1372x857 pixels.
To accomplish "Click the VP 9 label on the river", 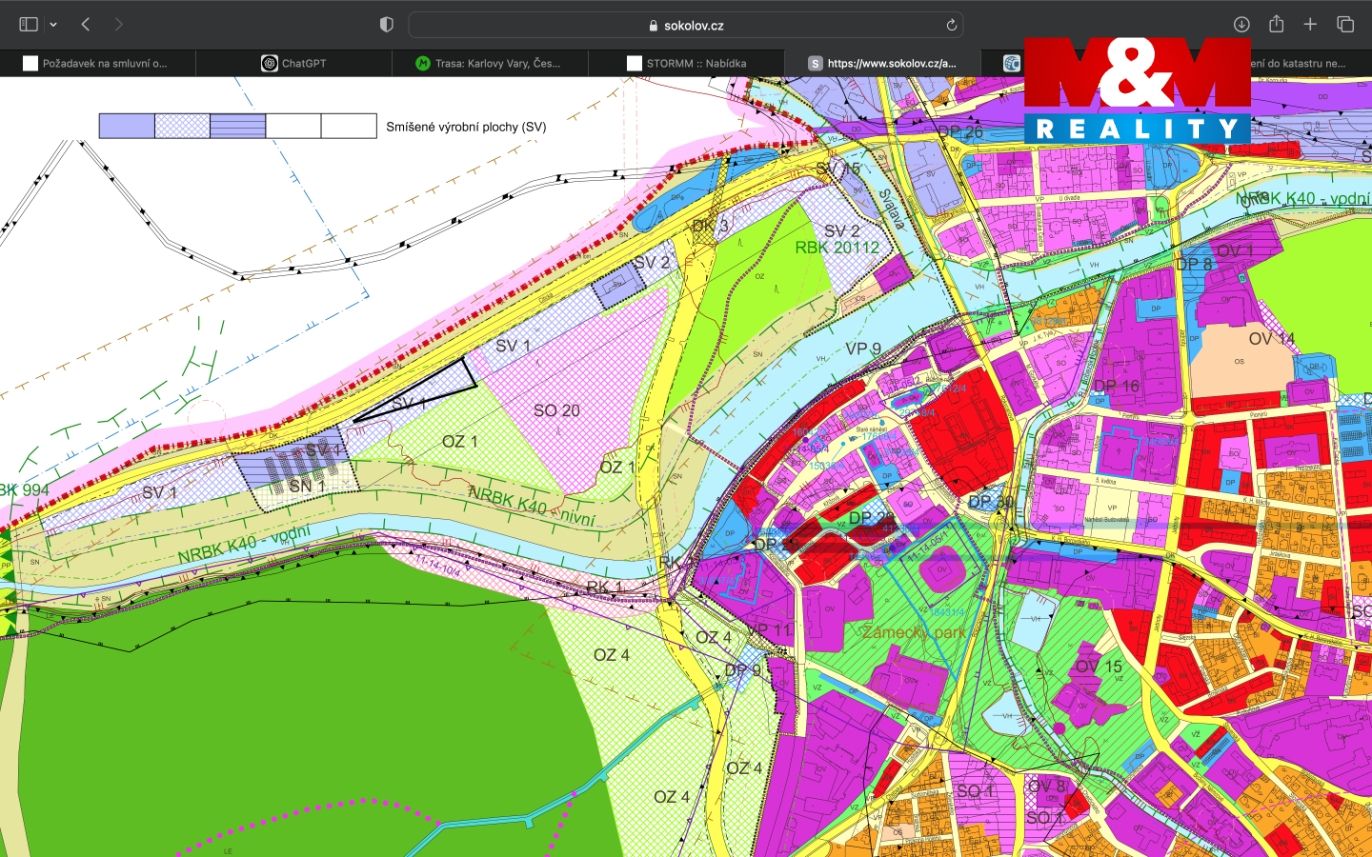I will click(862, 349).
